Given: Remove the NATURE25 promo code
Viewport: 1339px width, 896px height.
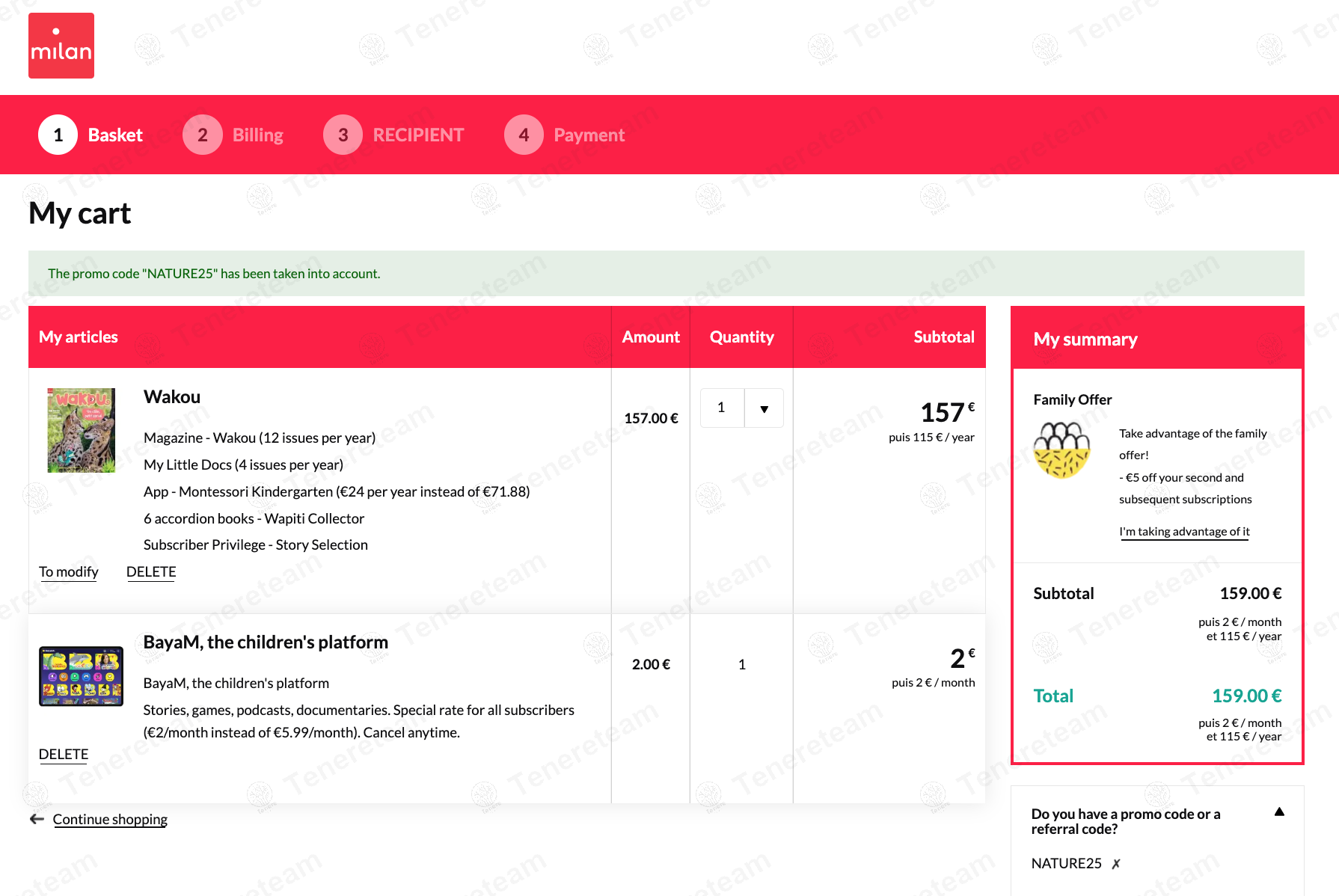Looking at the screenshot, I should tap(1116, 864).
